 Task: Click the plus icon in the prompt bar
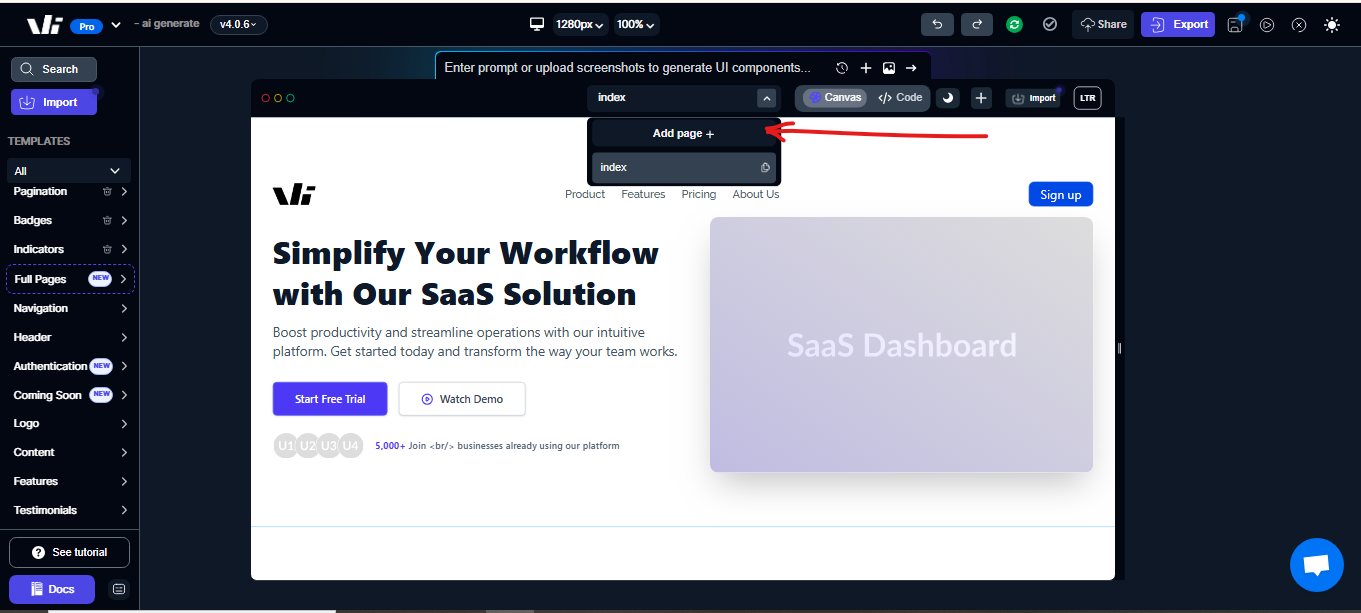click(x=866, y=68)
